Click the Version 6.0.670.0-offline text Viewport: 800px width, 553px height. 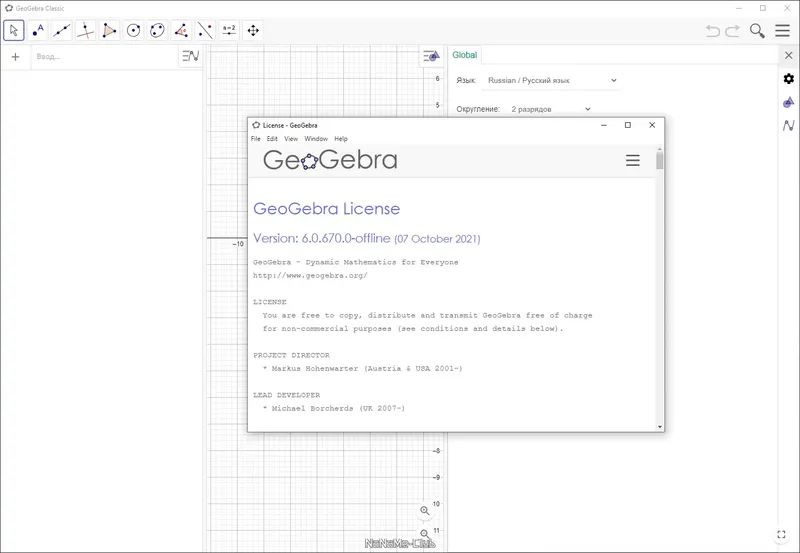click(321, 238)
